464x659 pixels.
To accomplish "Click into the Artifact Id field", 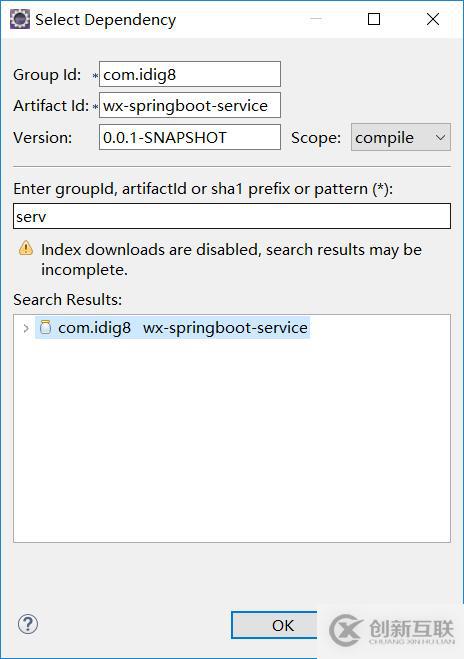I will [190, 105].
